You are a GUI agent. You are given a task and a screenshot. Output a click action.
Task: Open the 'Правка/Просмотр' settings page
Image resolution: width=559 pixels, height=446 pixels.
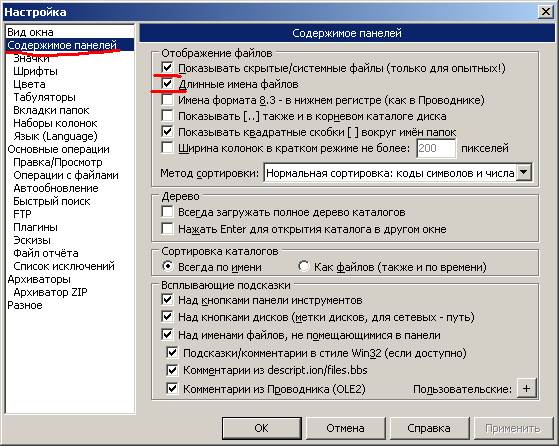(58, 162)
